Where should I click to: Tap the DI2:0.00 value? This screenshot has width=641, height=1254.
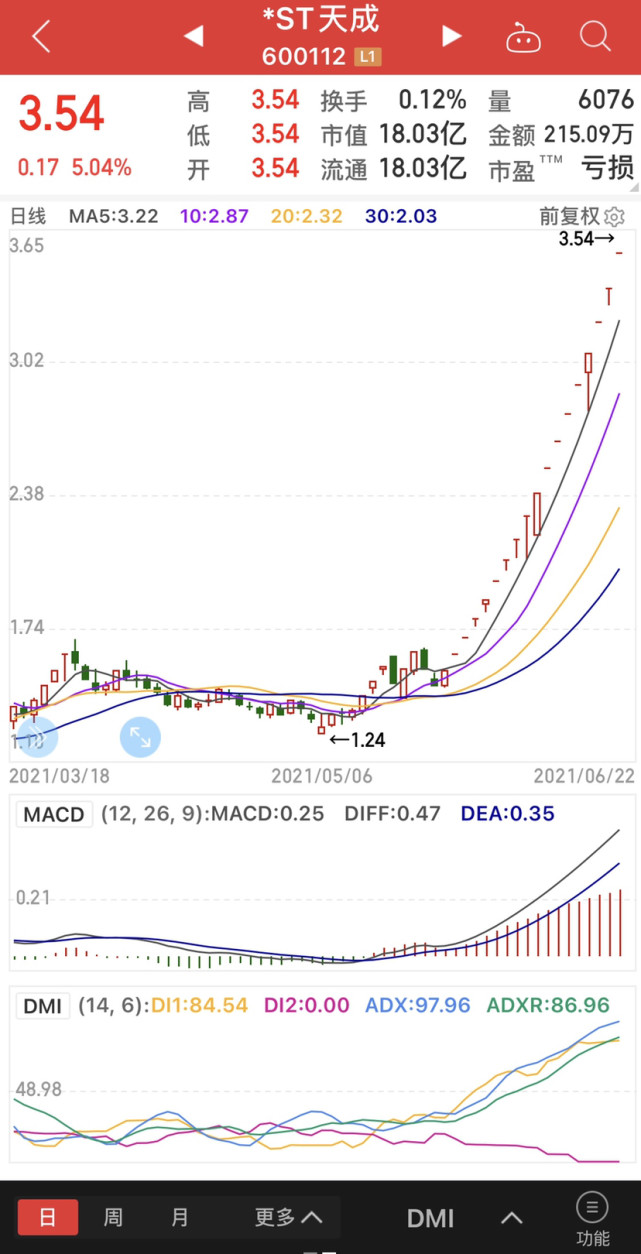307,1005
